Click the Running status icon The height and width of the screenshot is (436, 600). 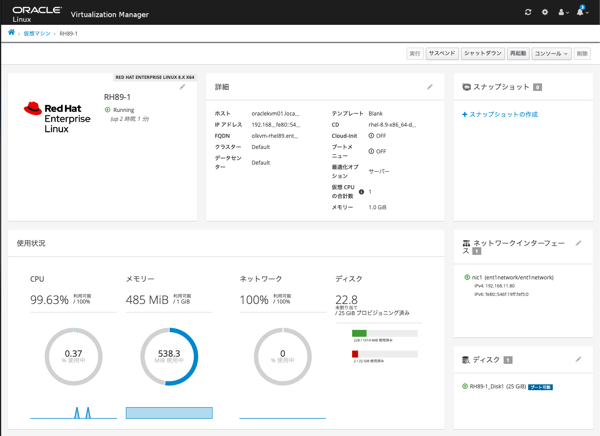[x=108, y=110]
